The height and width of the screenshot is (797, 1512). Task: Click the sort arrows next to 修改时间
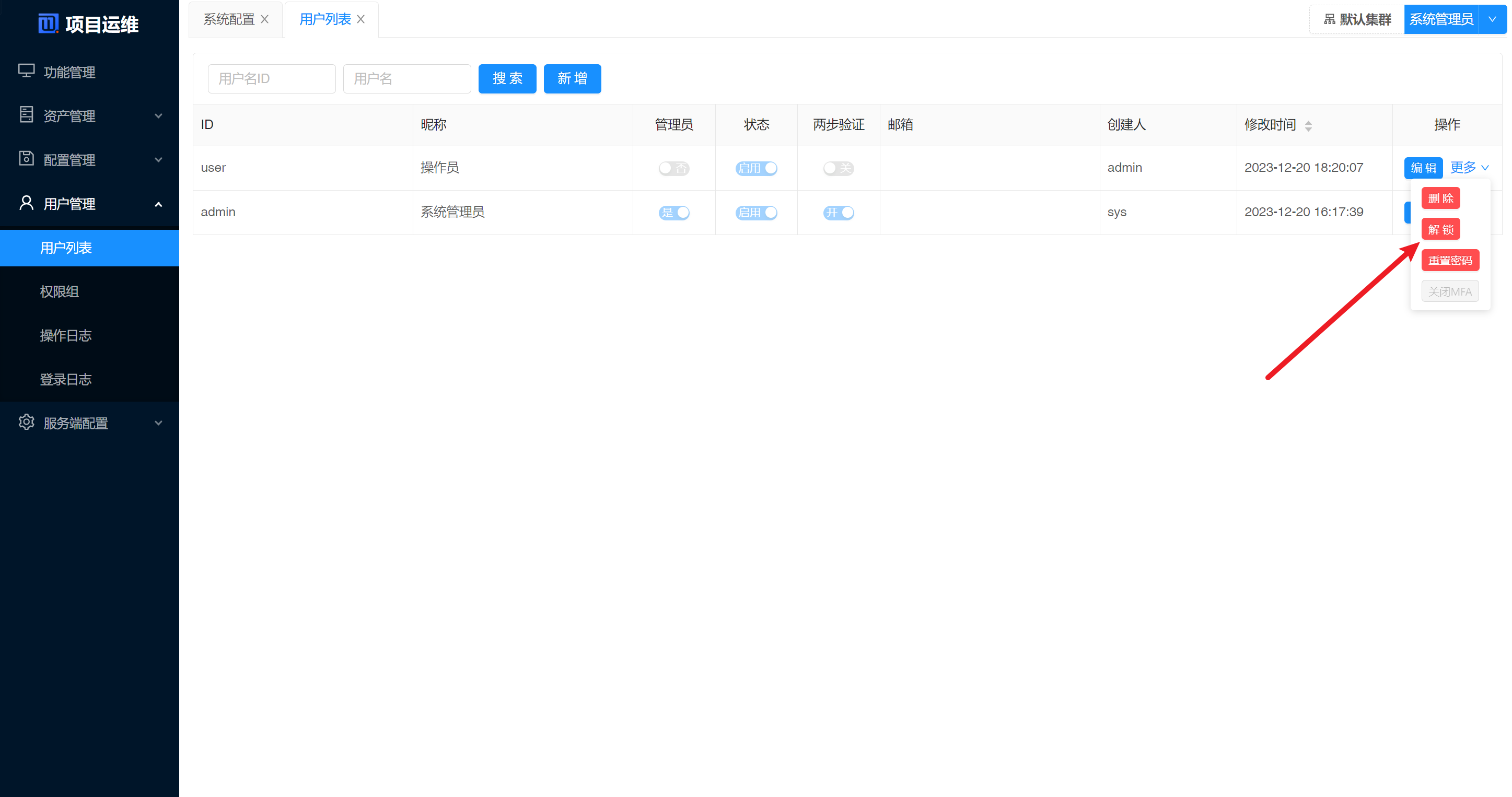click(1308, 125)
